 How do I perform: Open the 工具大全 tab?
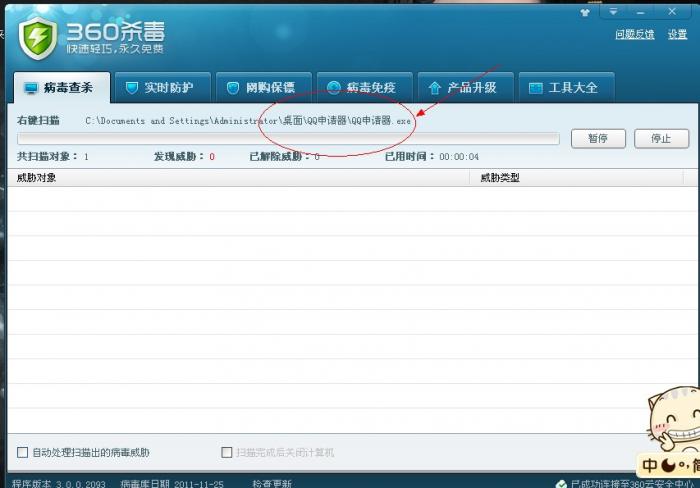pos(566,88)
